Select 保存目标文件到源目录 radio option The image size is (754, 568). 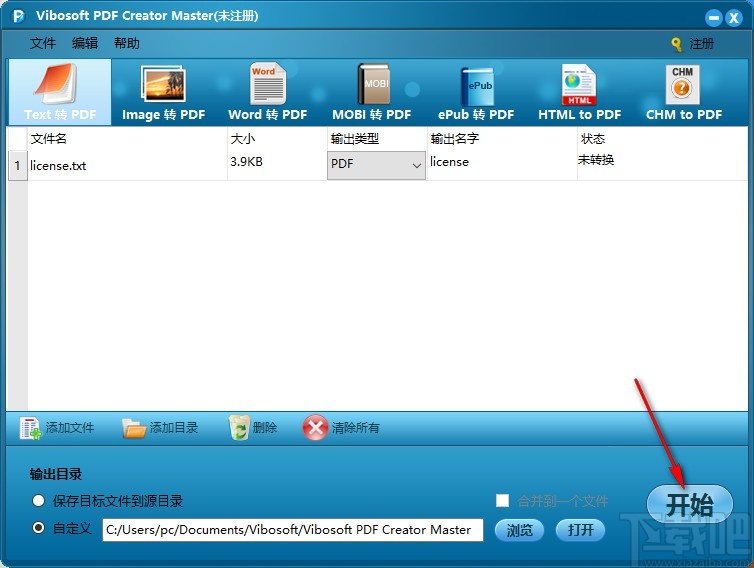(38, 501)
